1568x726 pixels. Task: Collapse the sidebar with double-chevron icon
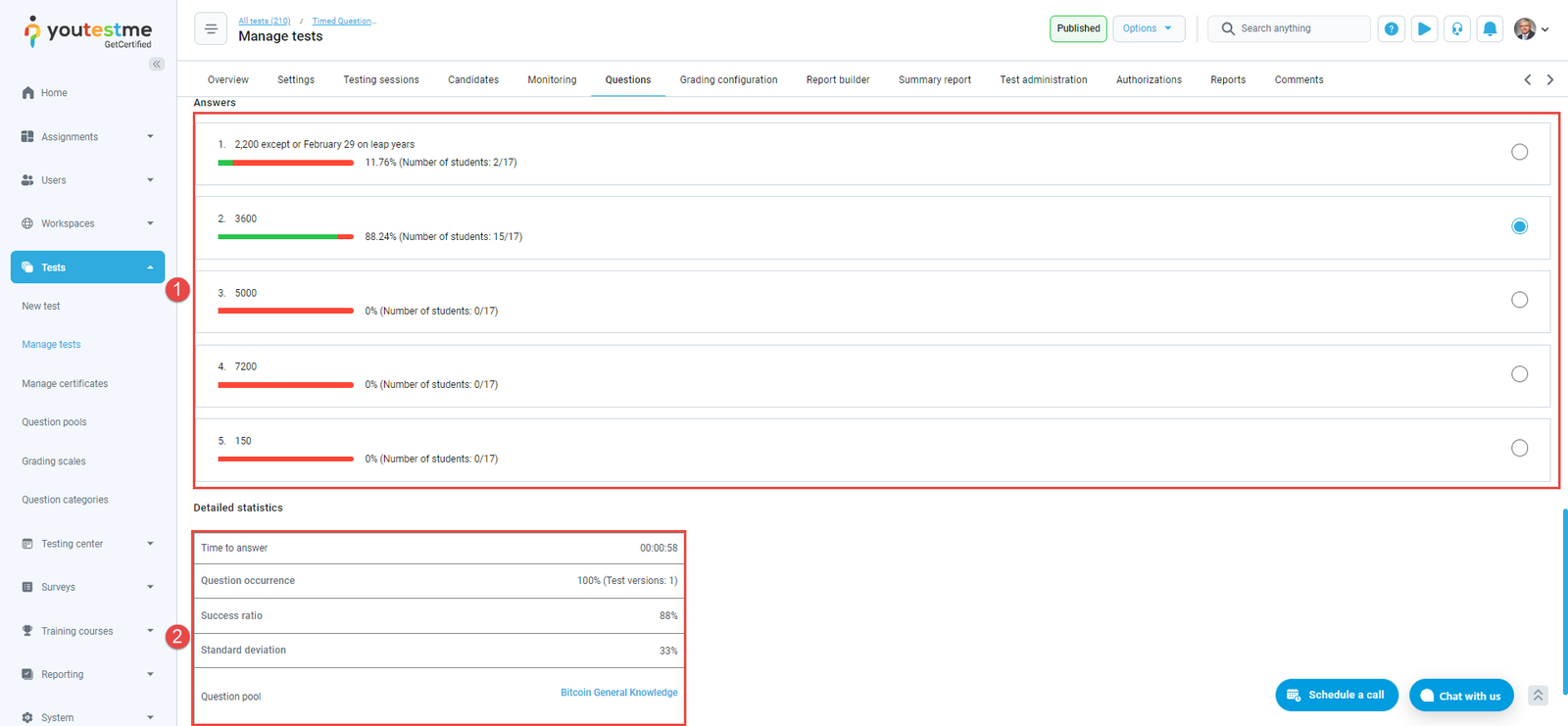click(157, 64)
